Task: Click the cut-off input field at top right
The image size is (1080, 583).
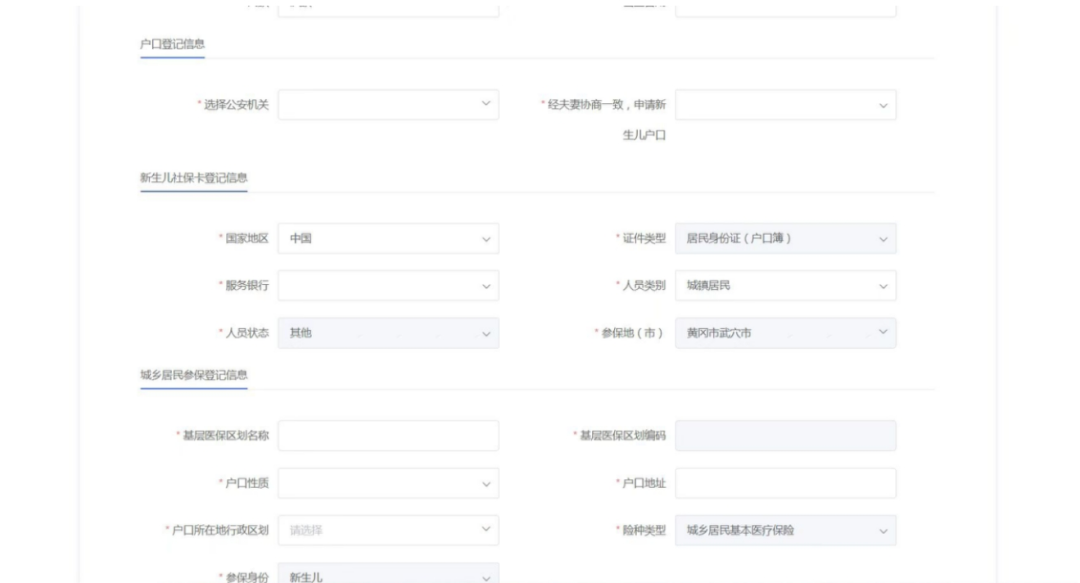Action: pos(785,9)
